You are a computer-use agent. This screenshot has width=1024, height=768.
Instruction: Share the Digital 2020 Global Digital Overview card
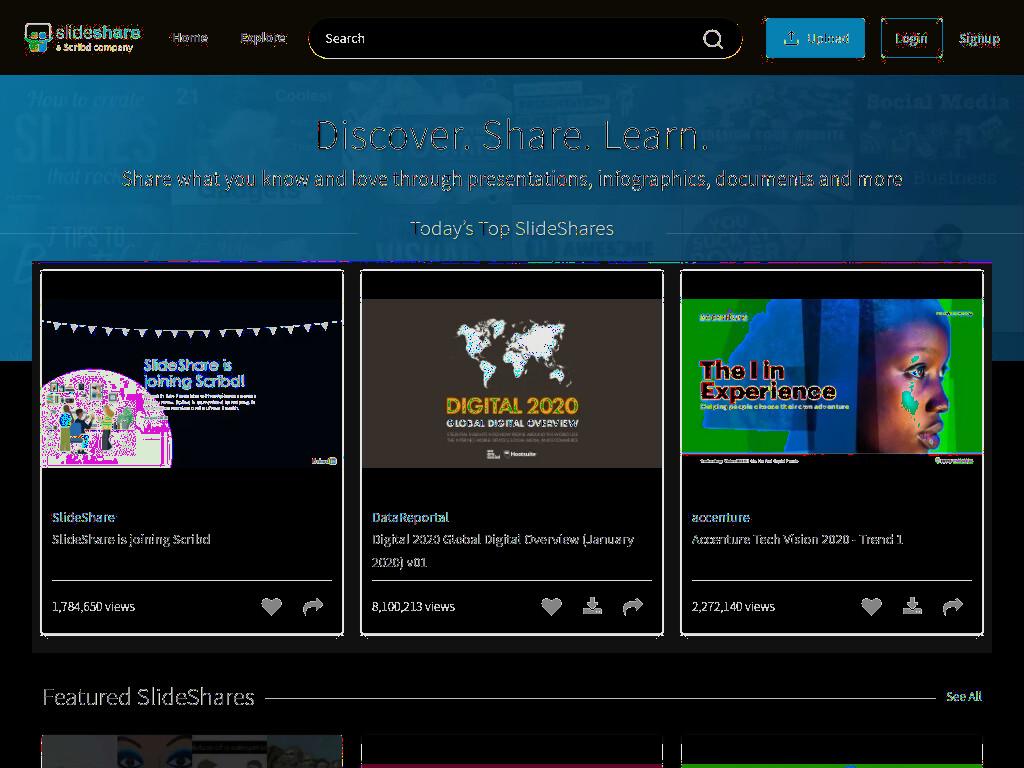633,607
